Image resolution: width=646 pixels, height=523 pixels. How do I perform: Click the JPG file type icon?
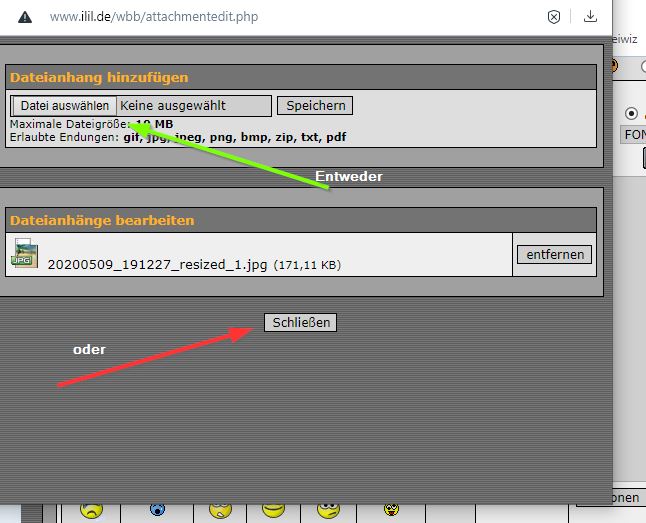(x=24, y=254)
